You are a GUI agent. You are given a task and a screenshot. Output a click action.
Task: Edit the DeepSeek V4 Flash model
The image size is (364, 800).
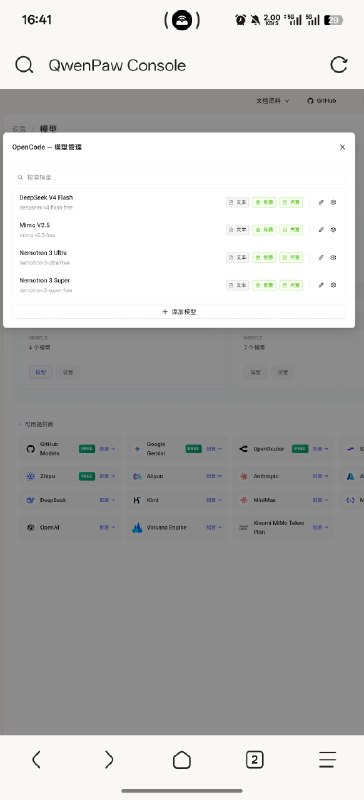321,203
